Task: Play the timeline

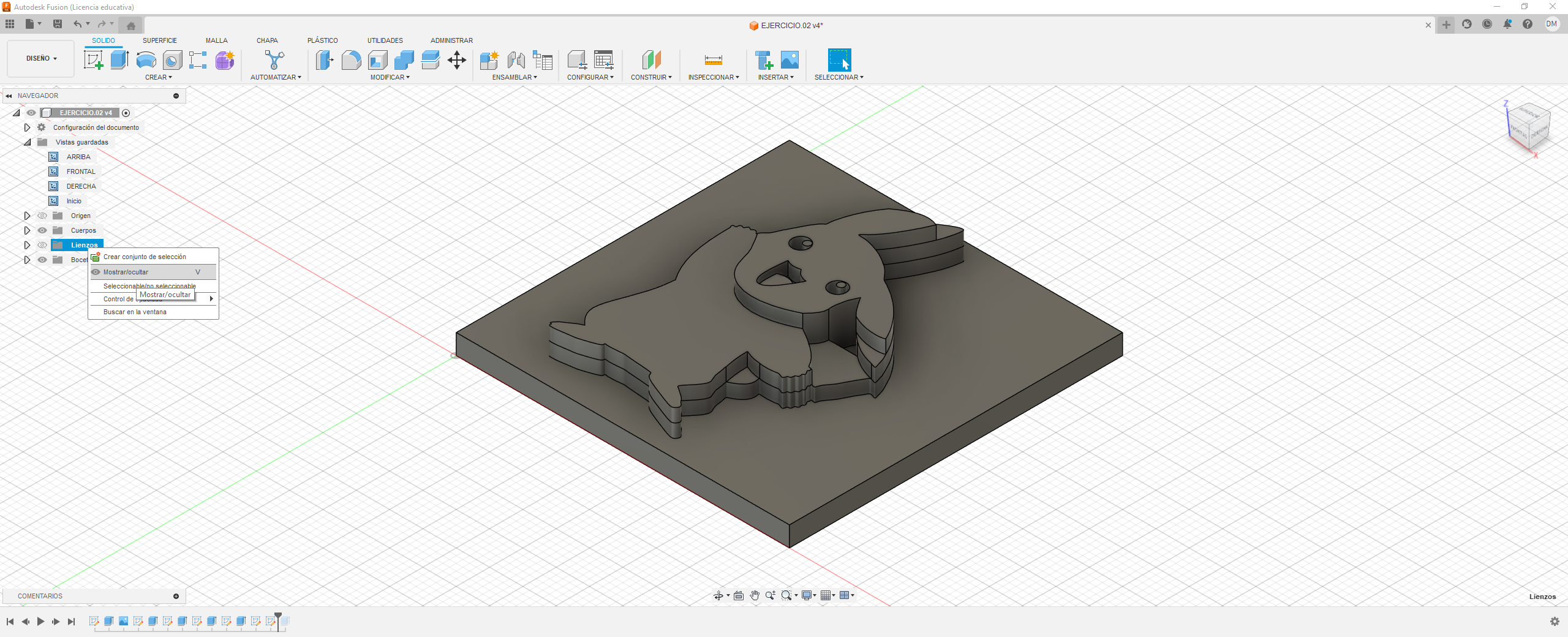Action: click(40, 621)
